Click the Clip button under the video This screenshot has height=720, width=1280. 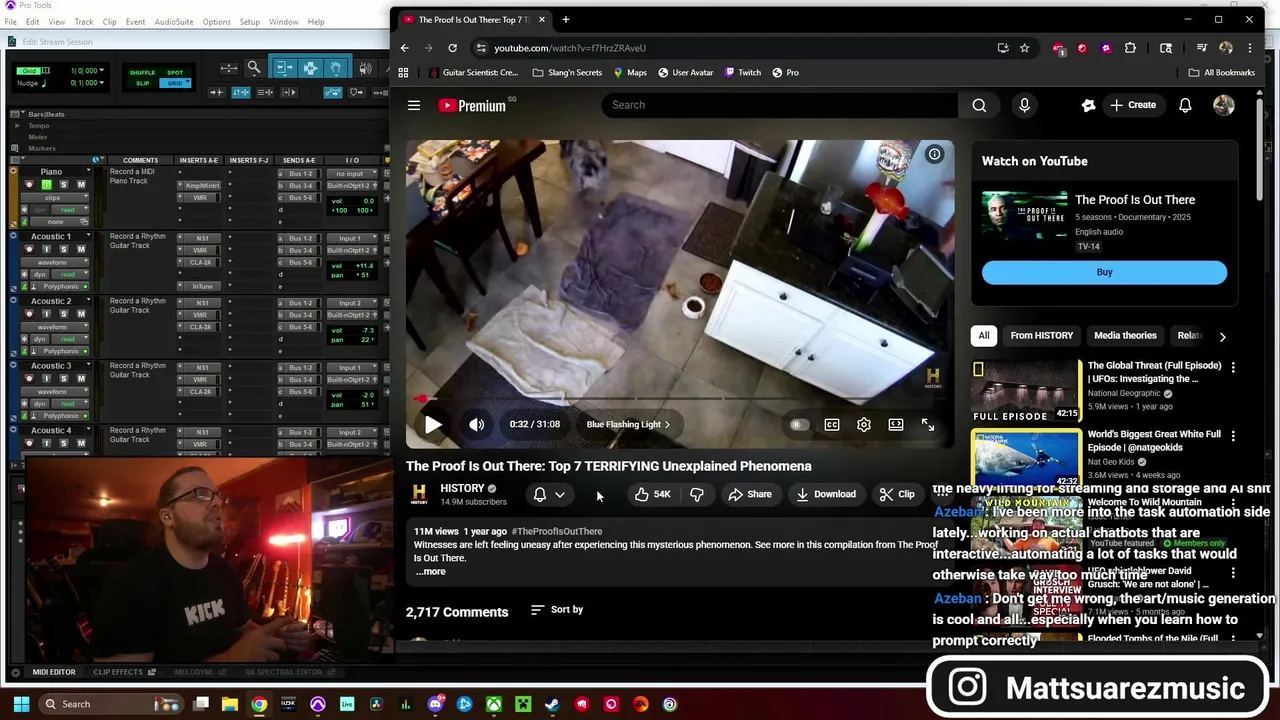(x=897, y=494)
